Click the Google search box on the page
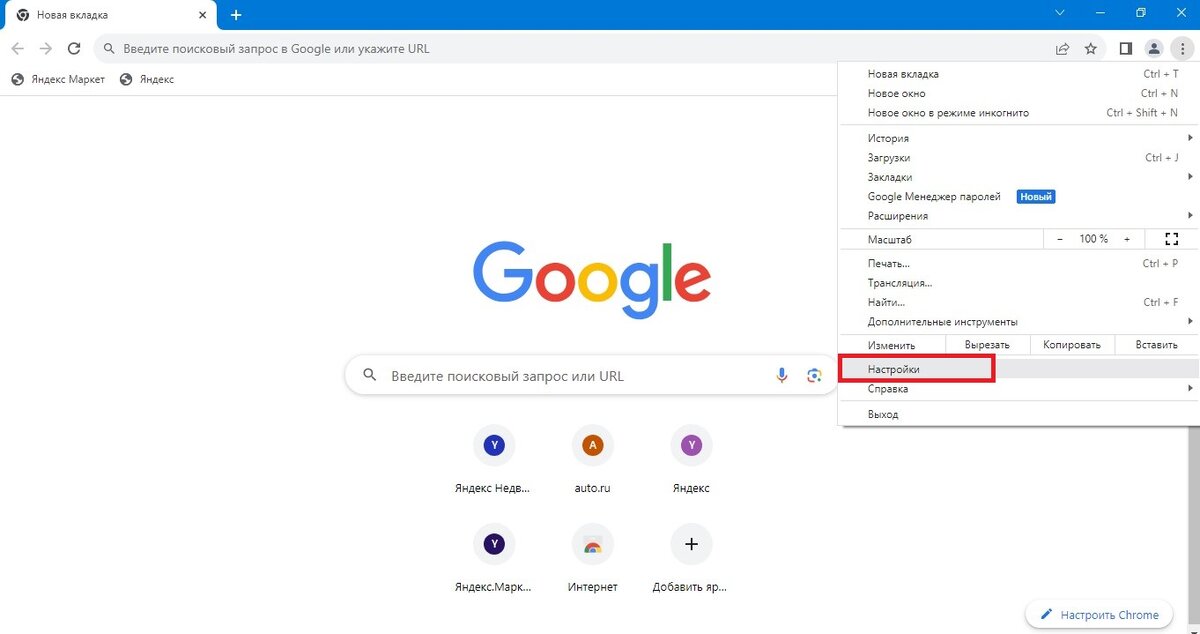This screenshot has width=1200, height=634. tap(592, 375)
